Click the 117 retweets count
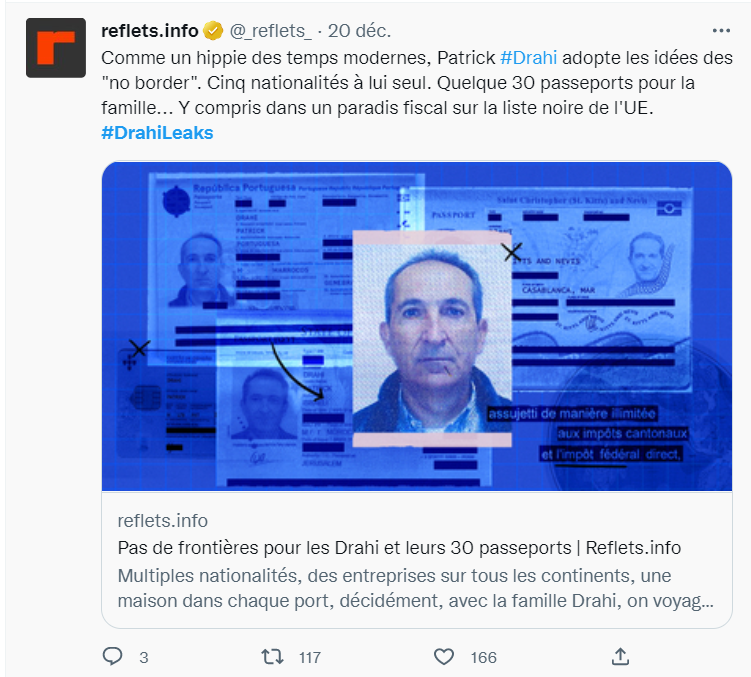The image size is (751, 677). pos(310,657)
